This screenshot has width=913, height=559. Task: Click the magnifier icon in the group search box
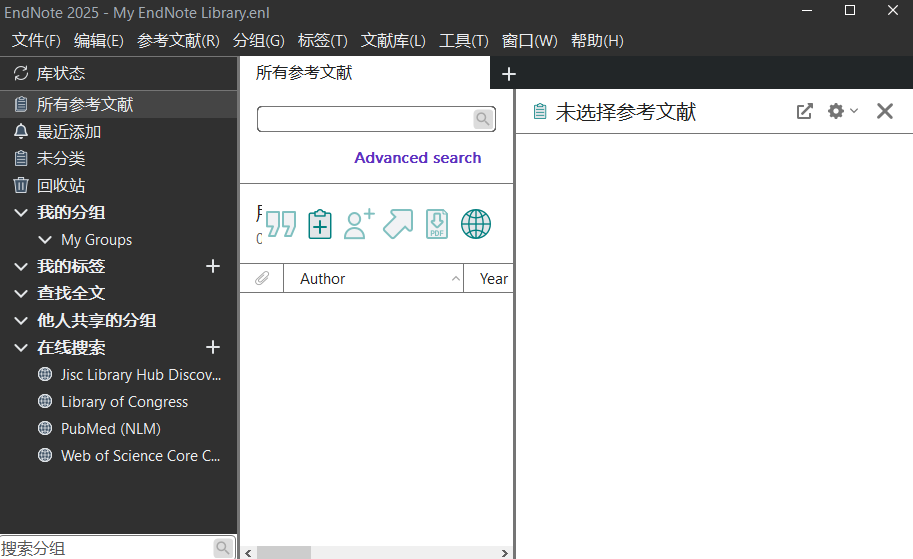(222, 547)
